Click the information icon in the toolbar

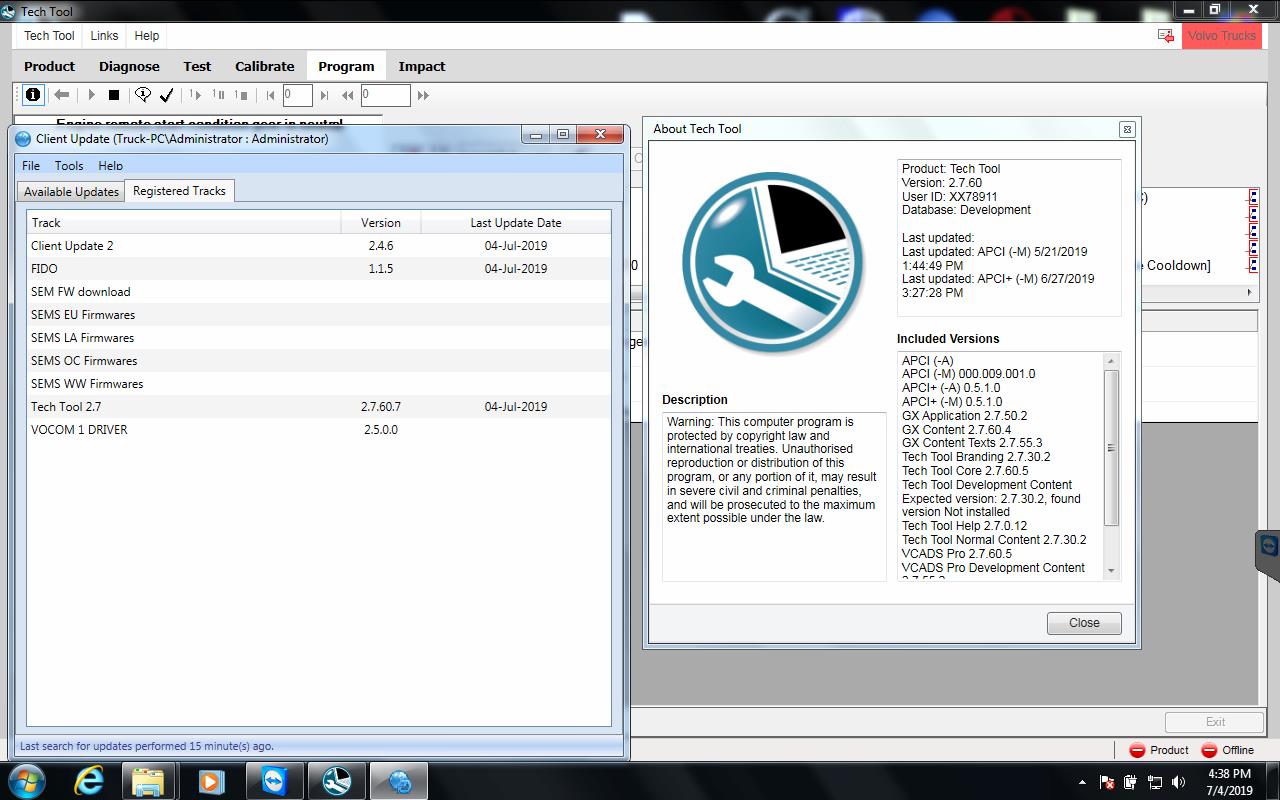coord(33,95)
